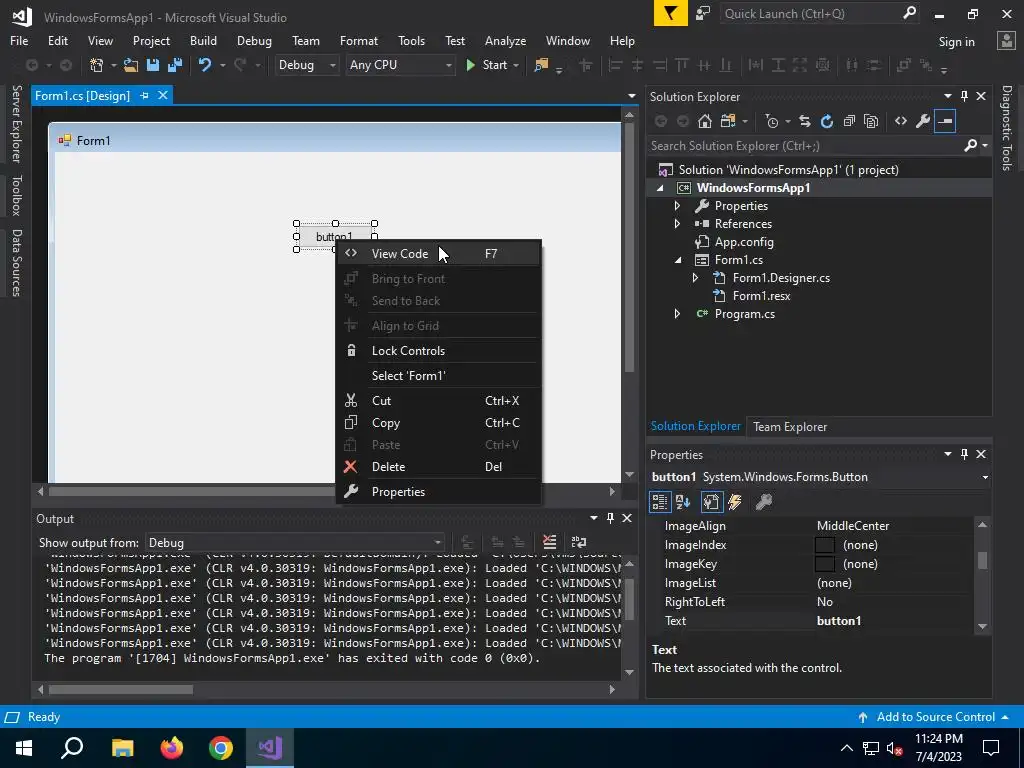Screen dimensions: 1024x768
Task: Collapse the Form1.cs node
Action: pos(679,260)
